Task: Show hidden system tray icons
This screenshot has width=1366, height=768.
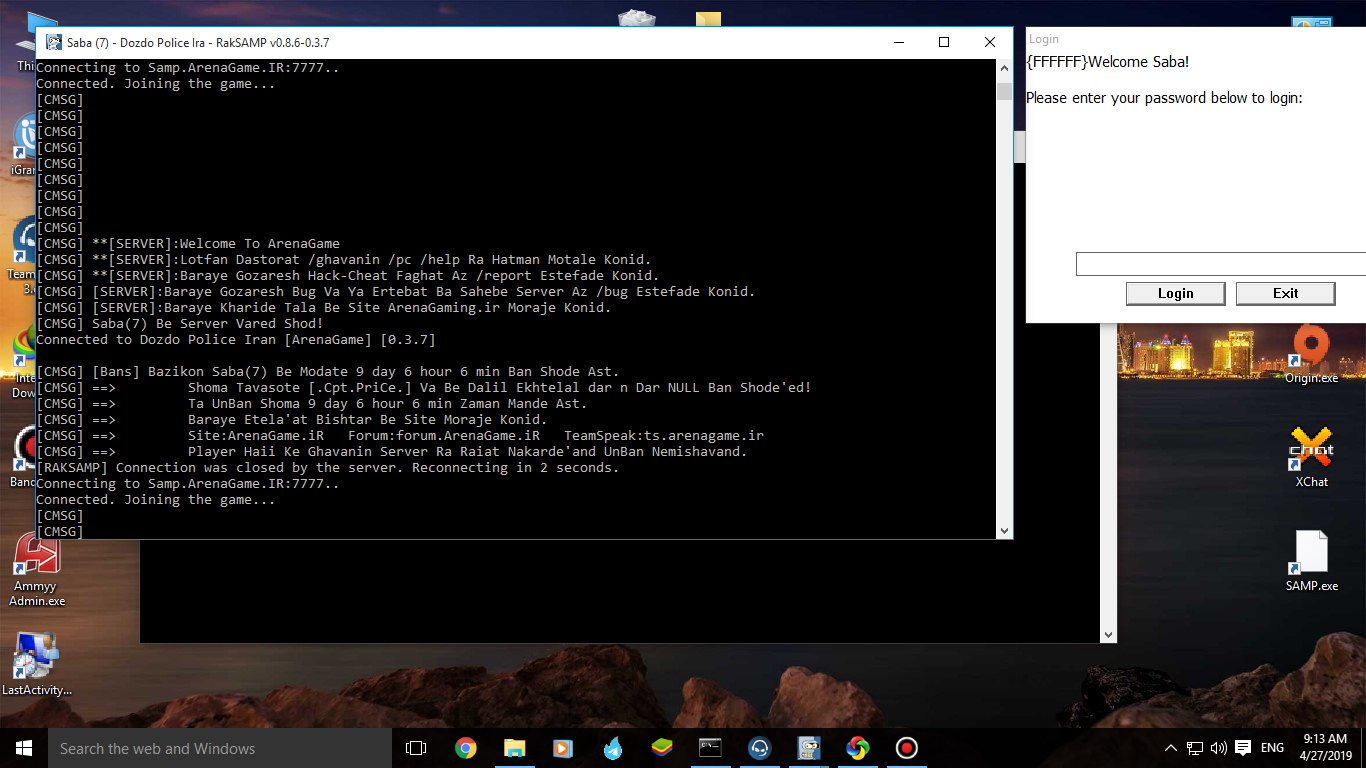Action: point(1171,748)
